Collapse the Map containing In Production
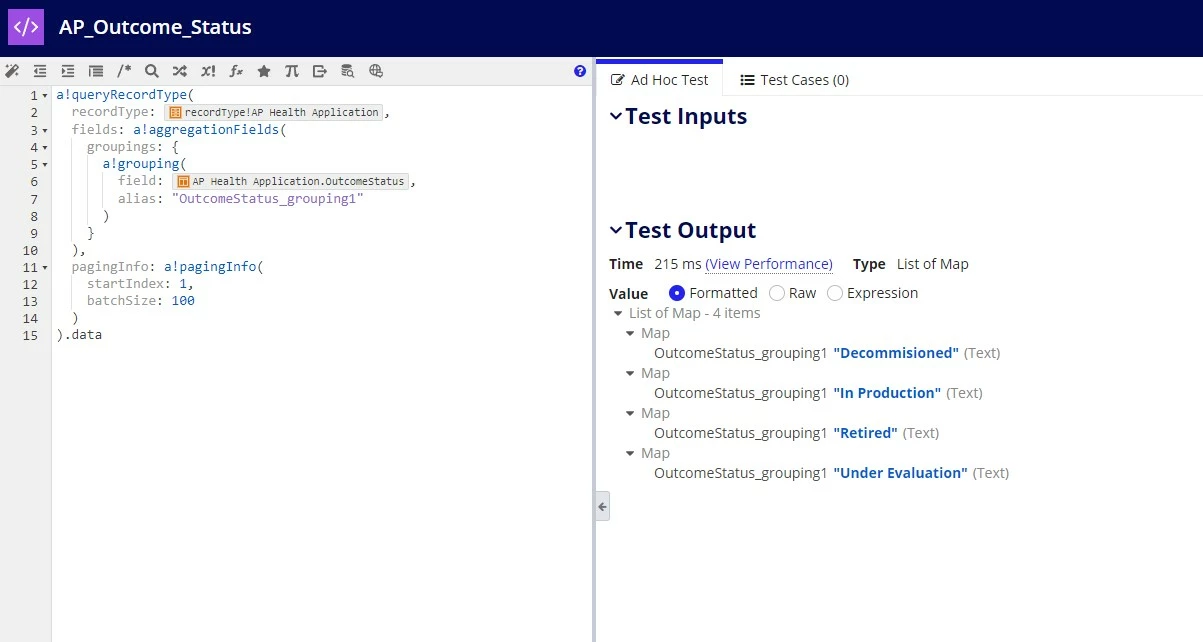Screen dimensions: 1203x642 (631, 373)
